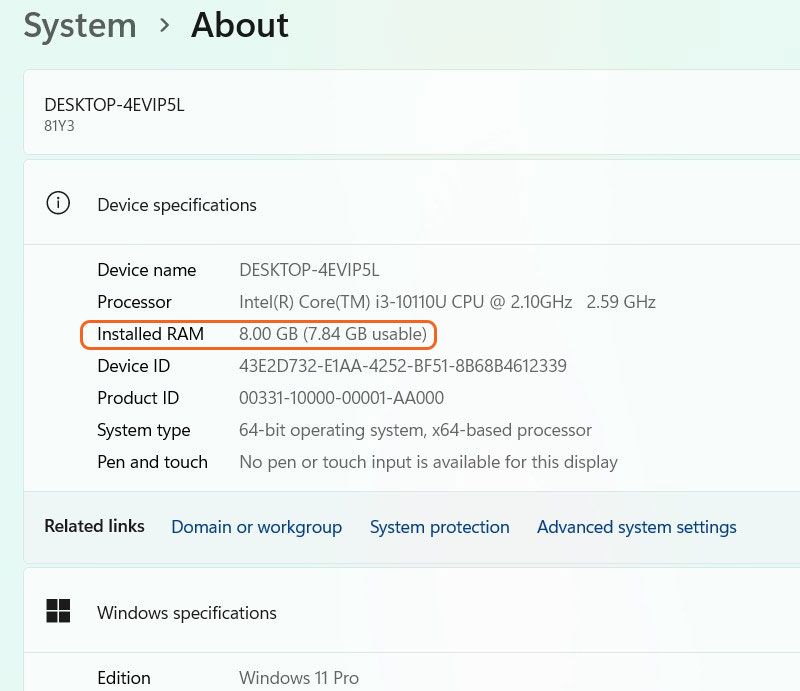
Task: Click the Processor label
Action: point(134,302)
